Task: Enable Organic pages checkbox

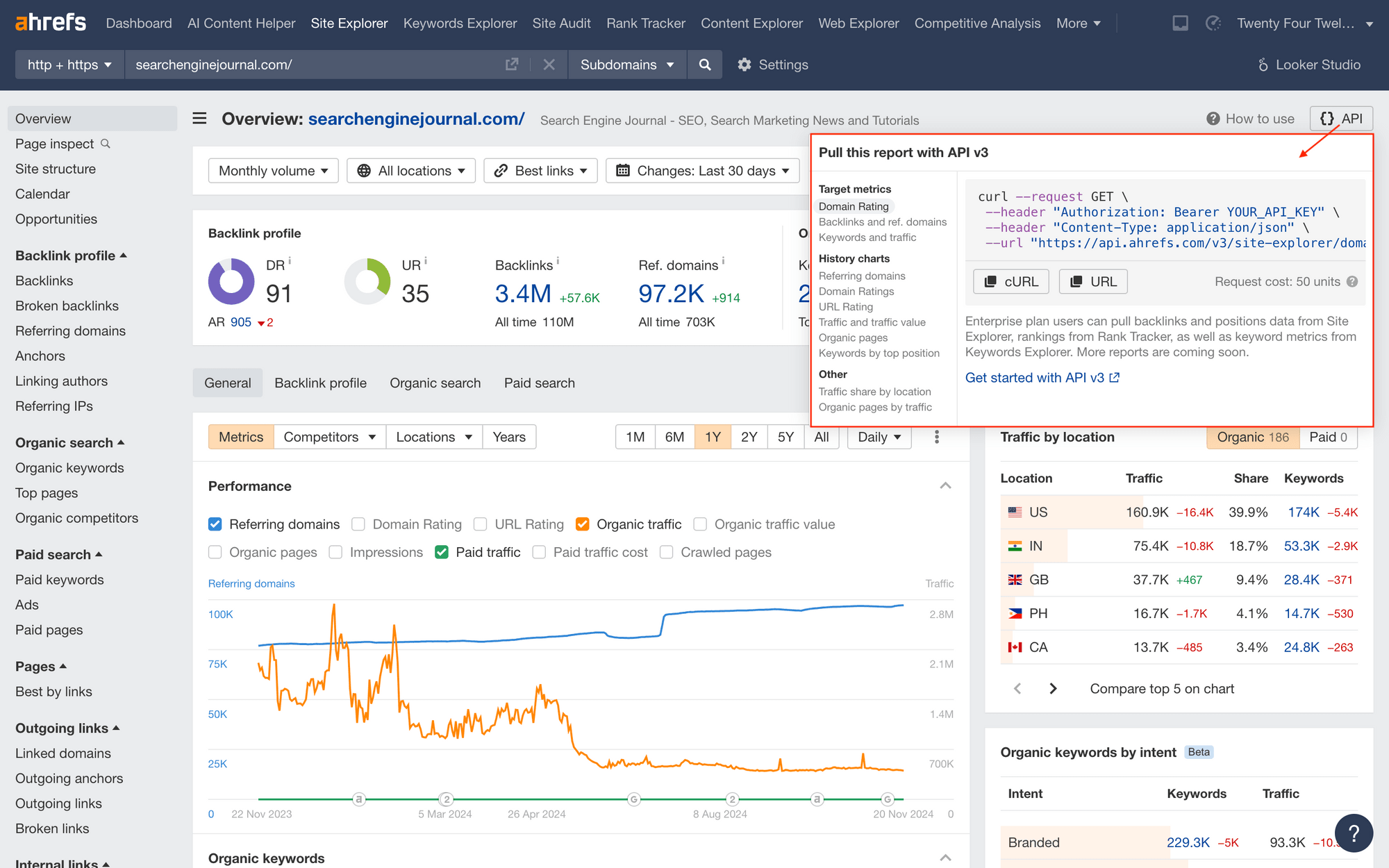Action: click(x=215, y=552)
